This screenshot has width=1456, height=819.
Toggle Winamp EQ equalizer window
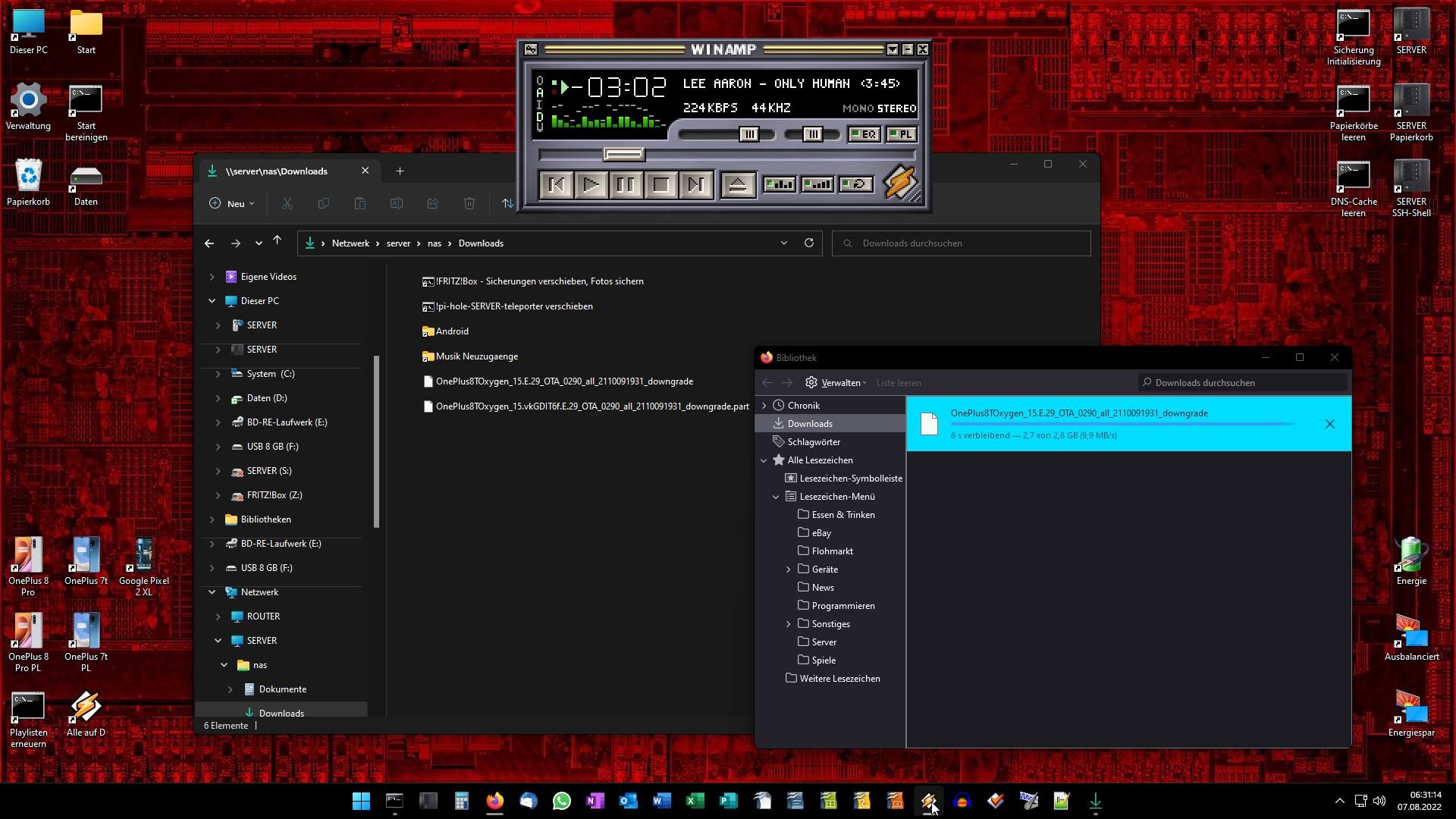pos(864,134)
